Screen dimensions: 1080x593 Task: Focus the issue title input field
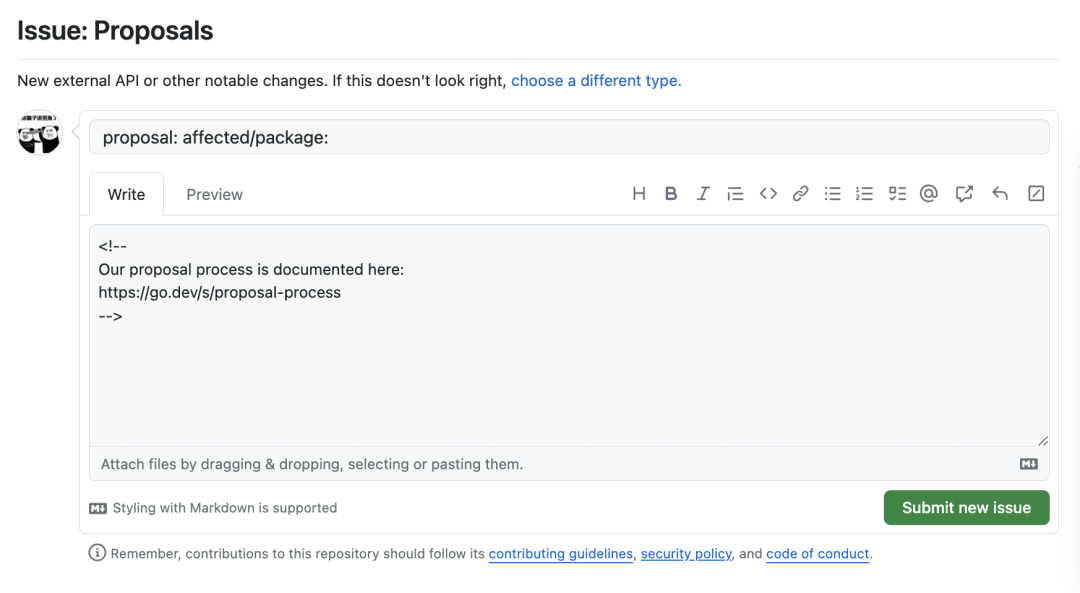click(569, 137)
